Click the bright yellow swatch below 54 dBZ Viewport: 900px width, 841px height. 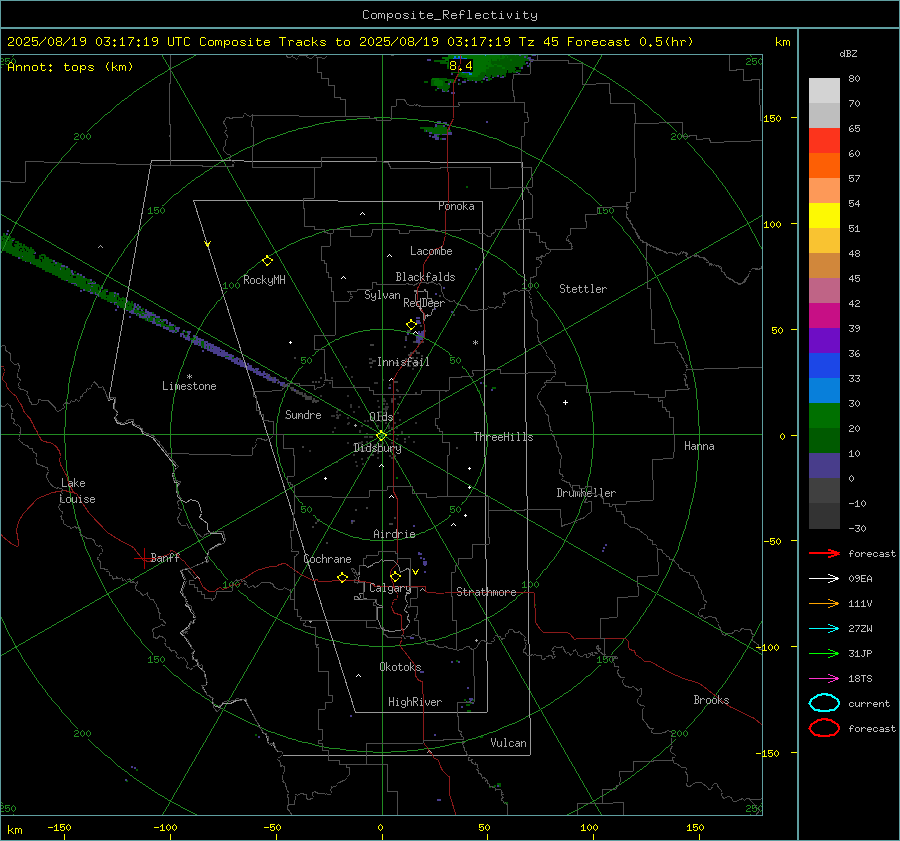coord(824,216)
